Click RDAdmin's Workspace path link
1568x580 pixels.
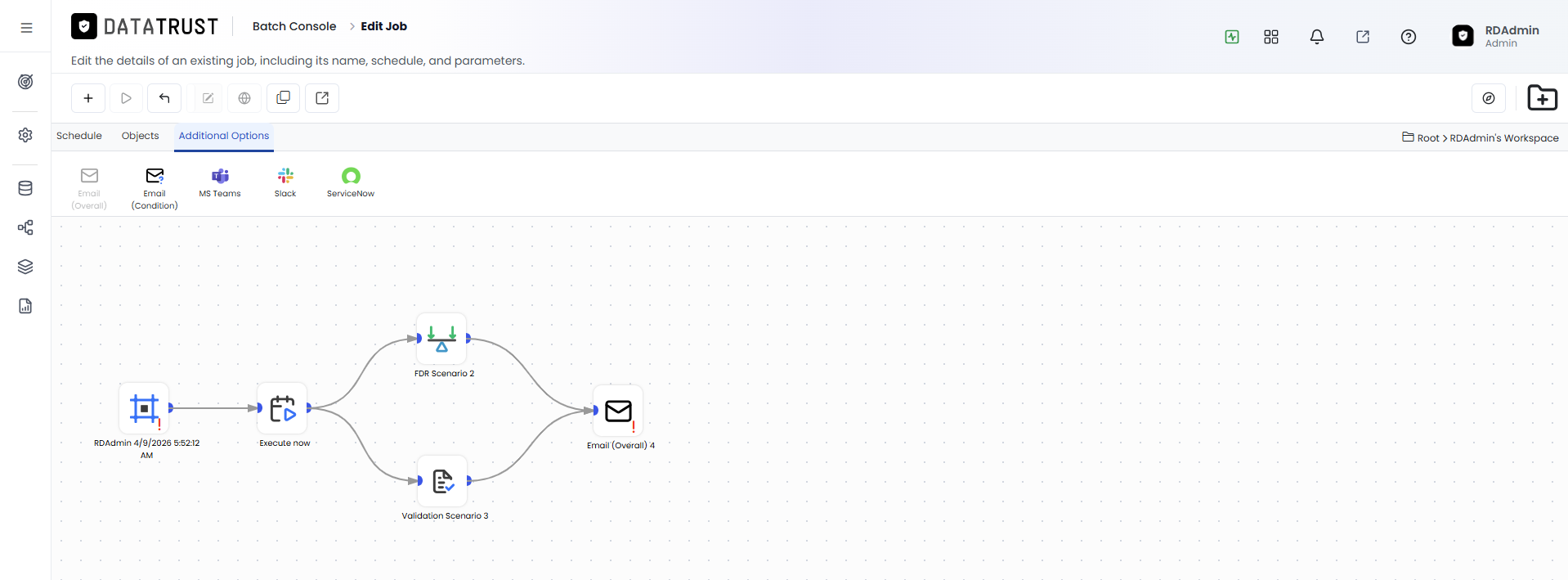point(1504,138)
